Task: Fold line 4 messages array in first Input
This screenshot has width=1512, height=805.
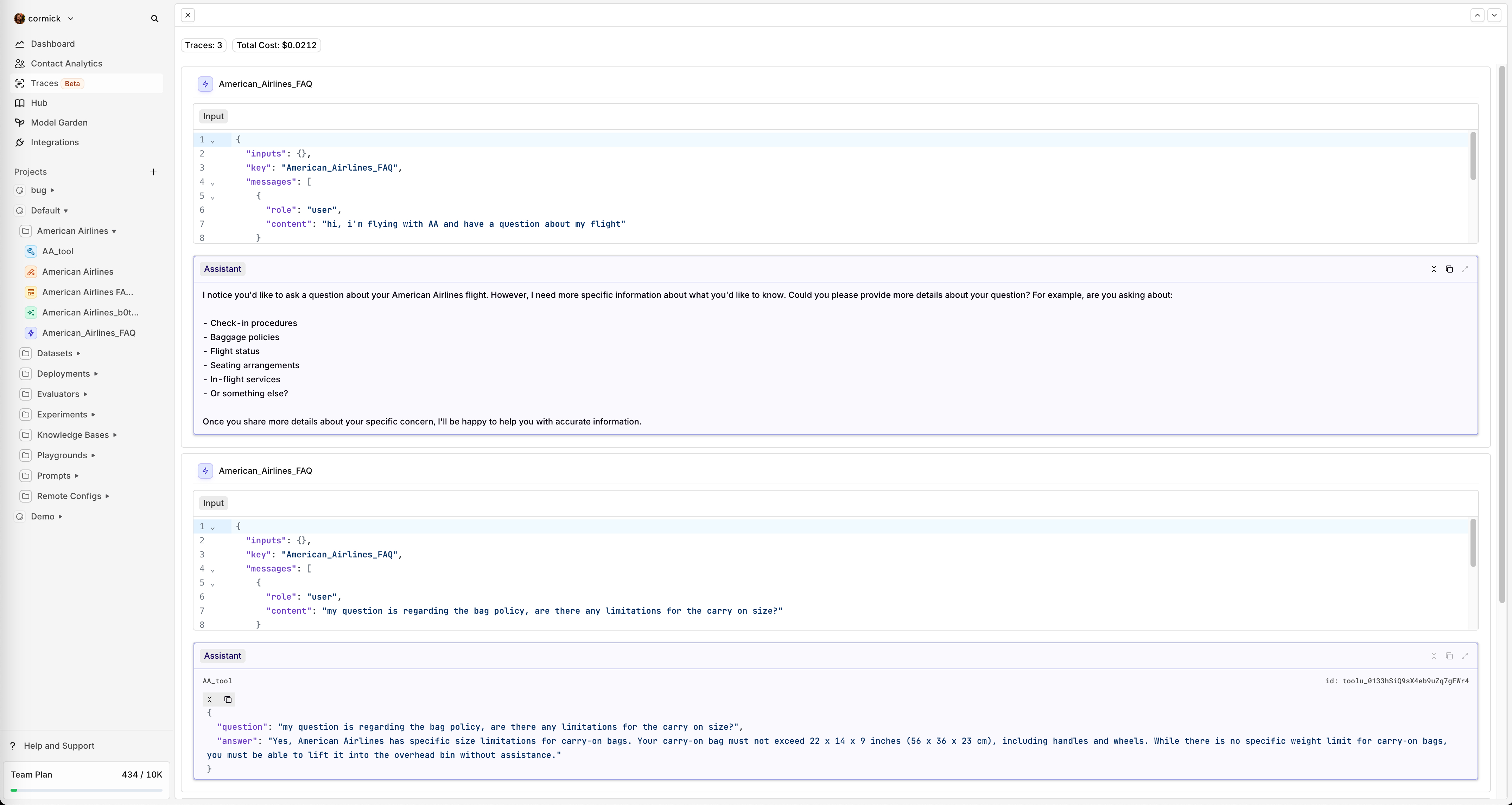Action: point(212,183)
